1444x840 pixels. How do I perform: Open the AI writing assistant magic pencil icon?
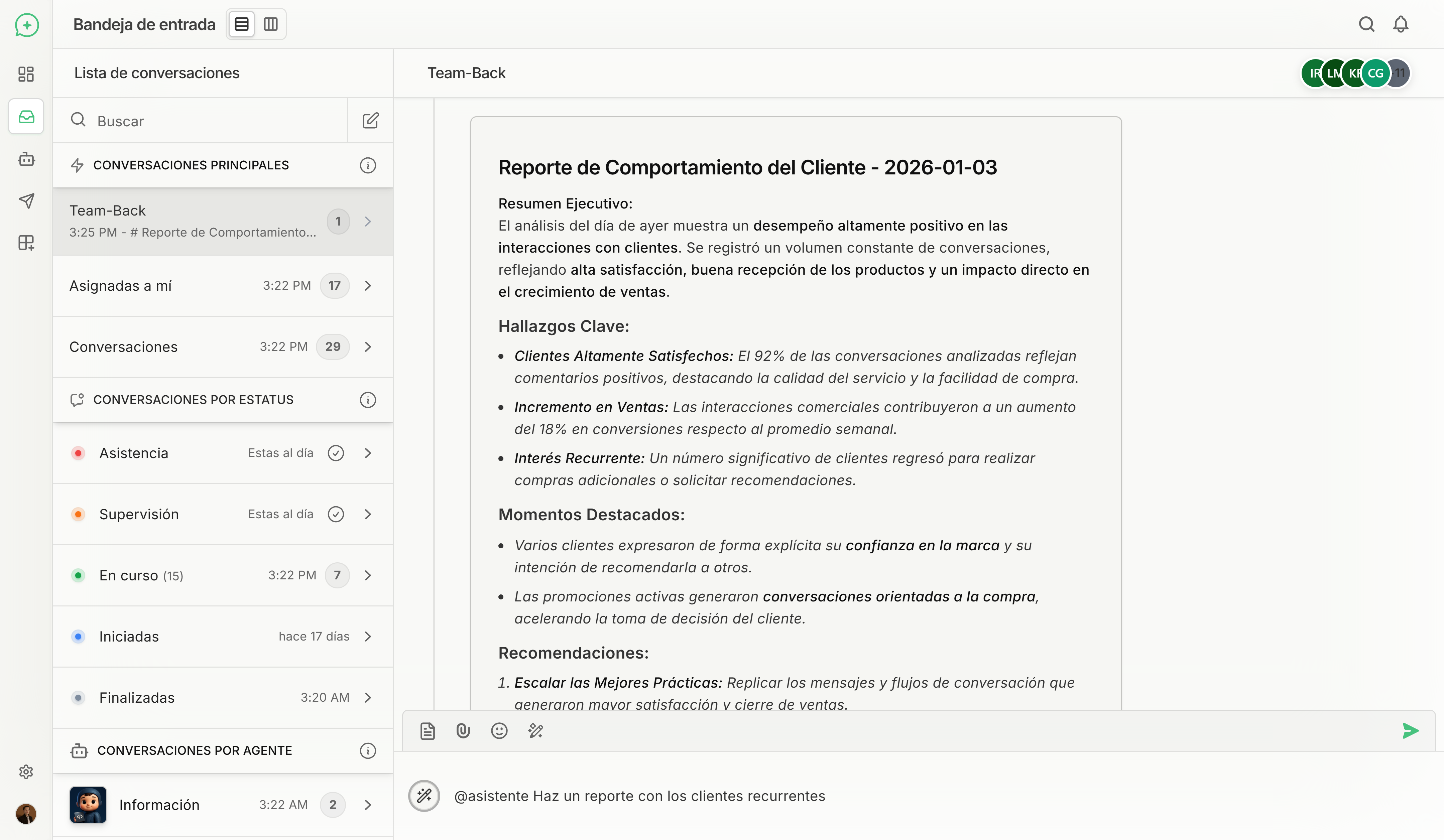[x=536, y=730]
